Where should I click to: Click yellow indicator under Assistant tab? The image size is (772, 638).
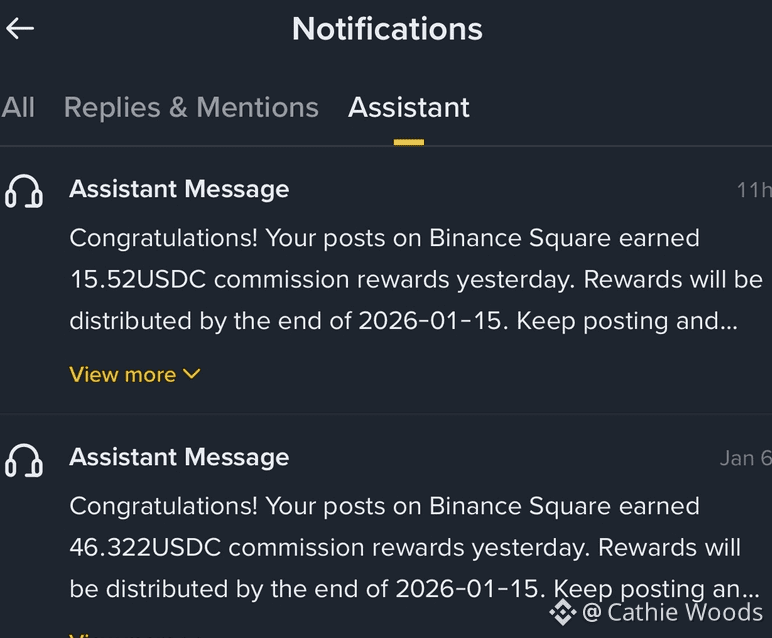[x=409, y=142]
